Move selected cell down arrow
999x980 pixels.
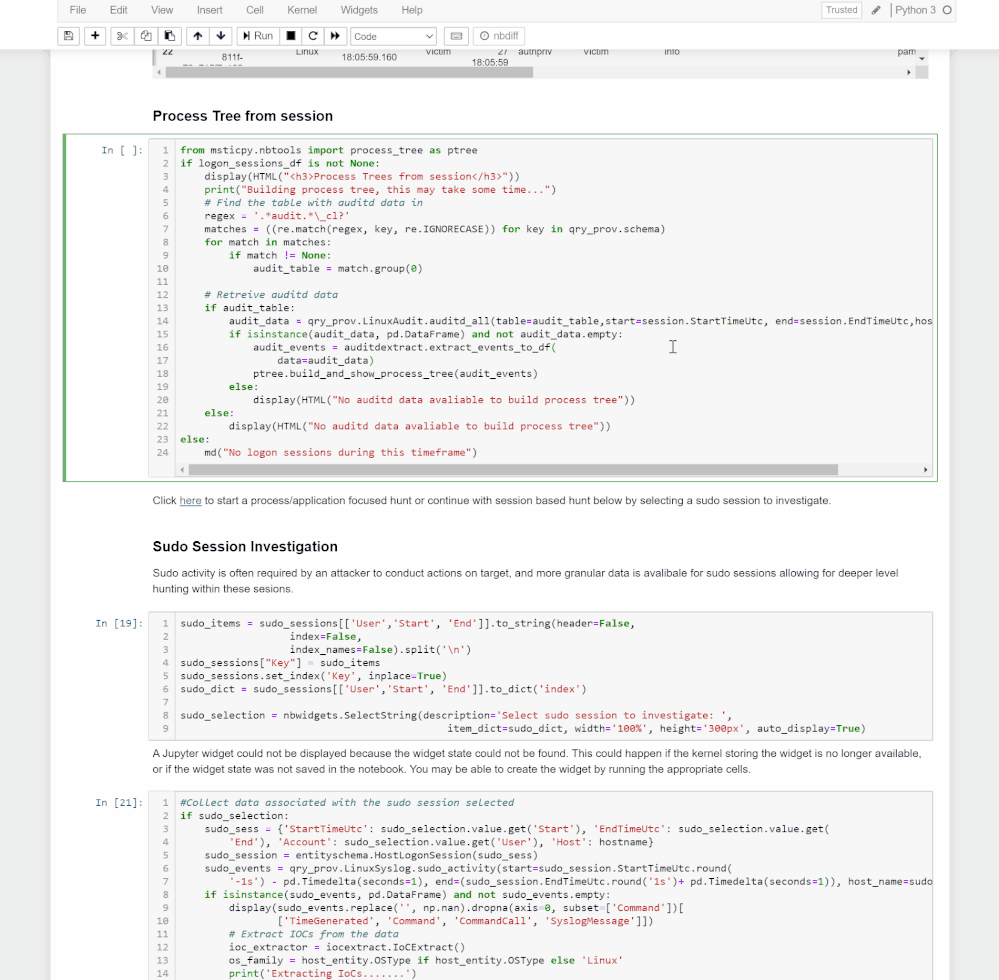pos(221,36)
